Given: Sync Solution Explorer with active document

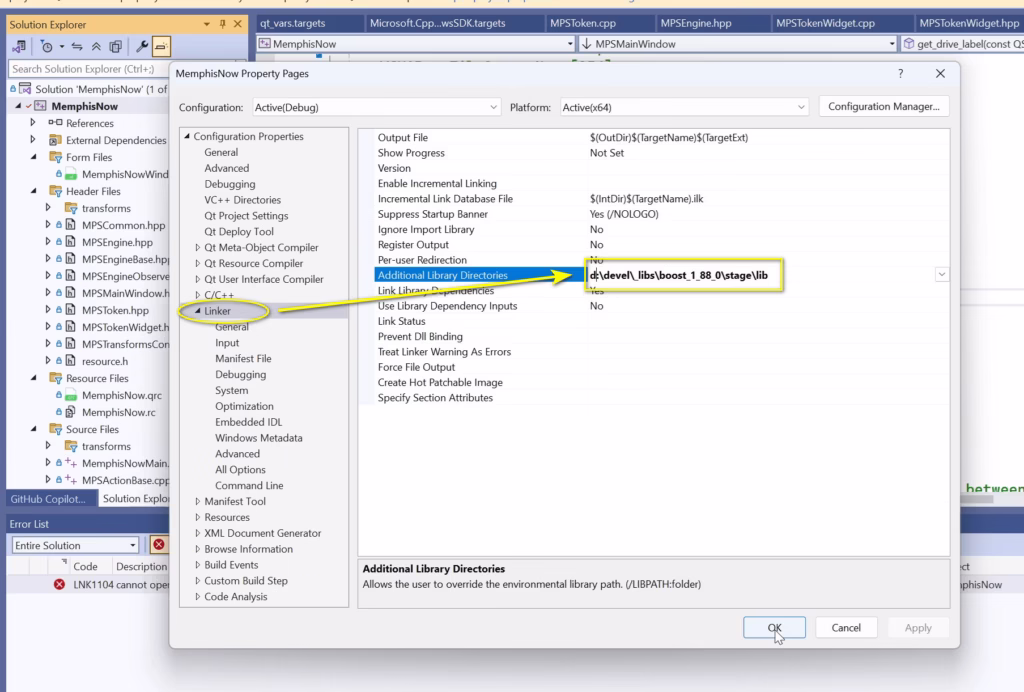Looking at the screenshot, I should (x=77, y=46).
